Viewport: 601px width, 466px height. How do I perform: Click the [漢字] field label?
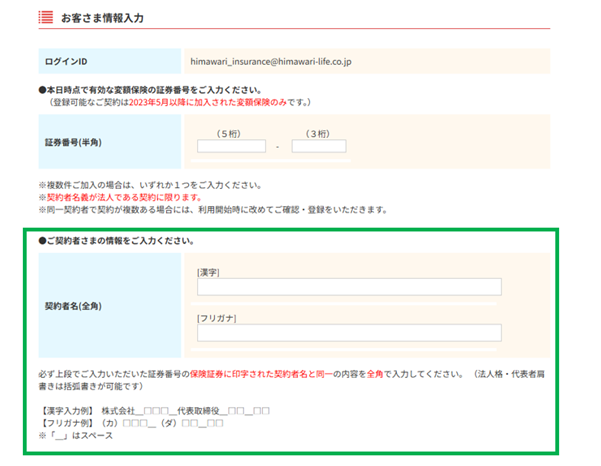[209, 271]
